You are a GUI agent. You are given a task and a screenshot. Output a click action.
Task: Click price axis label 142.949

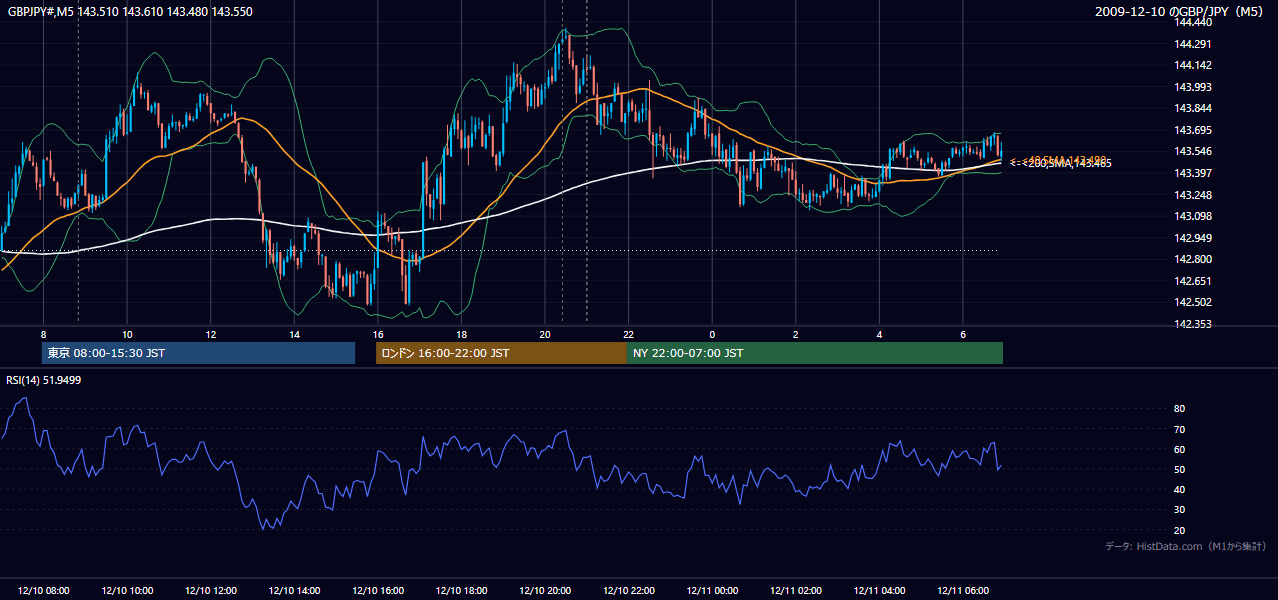pos(1194,238)
